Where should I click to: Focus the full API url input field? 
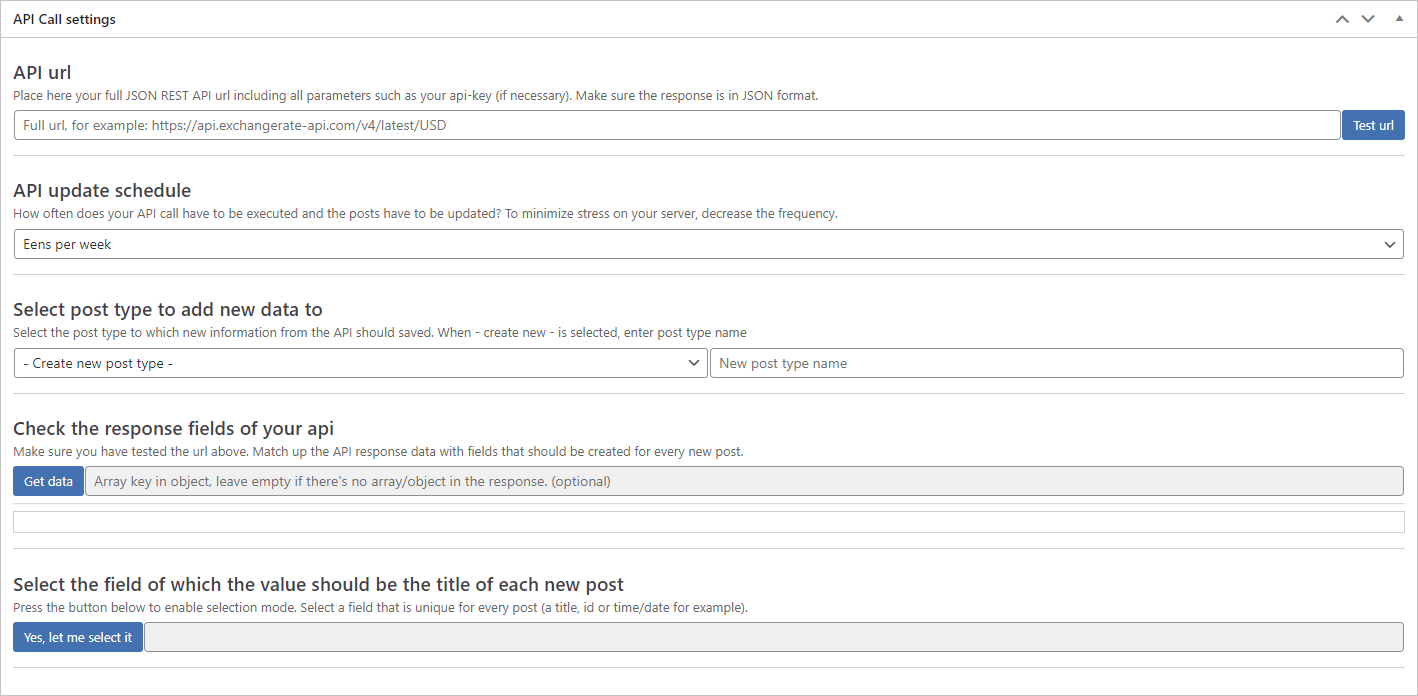[676, 125]
